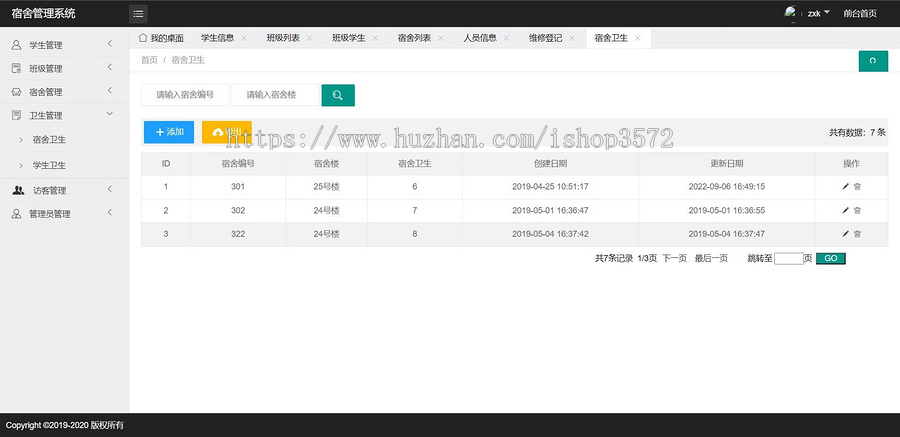This screenshot has height=437, width=900.
Task: Focus the 请输入宿舍楼 input field
Action: tap(275, 95)
